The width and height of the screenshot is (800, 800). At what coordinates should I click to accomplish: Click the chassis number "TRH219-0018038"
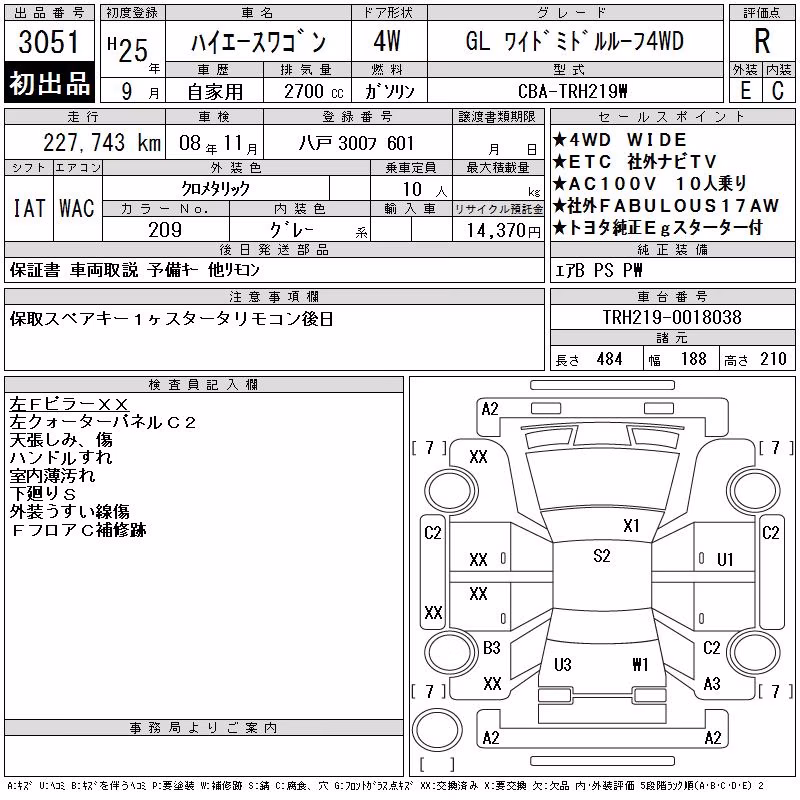(672, 317)
